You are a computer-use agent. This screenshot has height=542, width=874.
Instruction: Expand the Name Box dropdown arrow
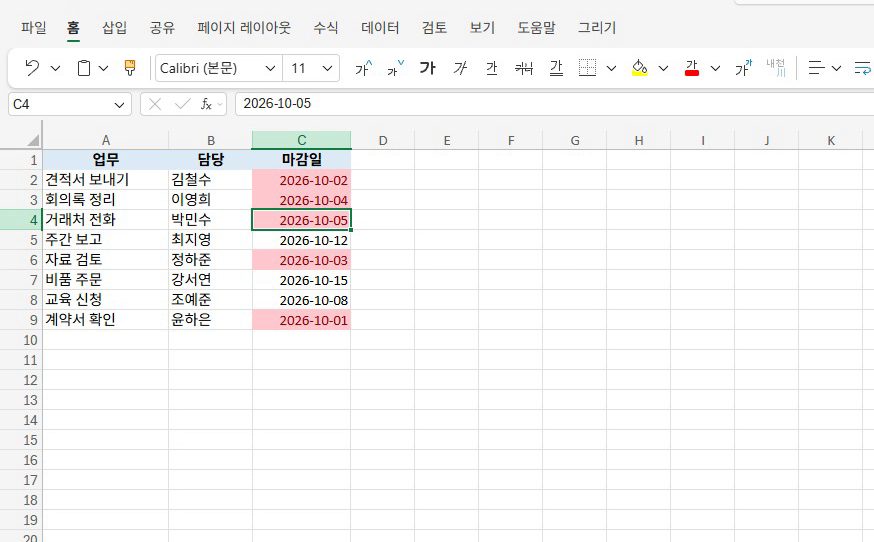[119, 105]
